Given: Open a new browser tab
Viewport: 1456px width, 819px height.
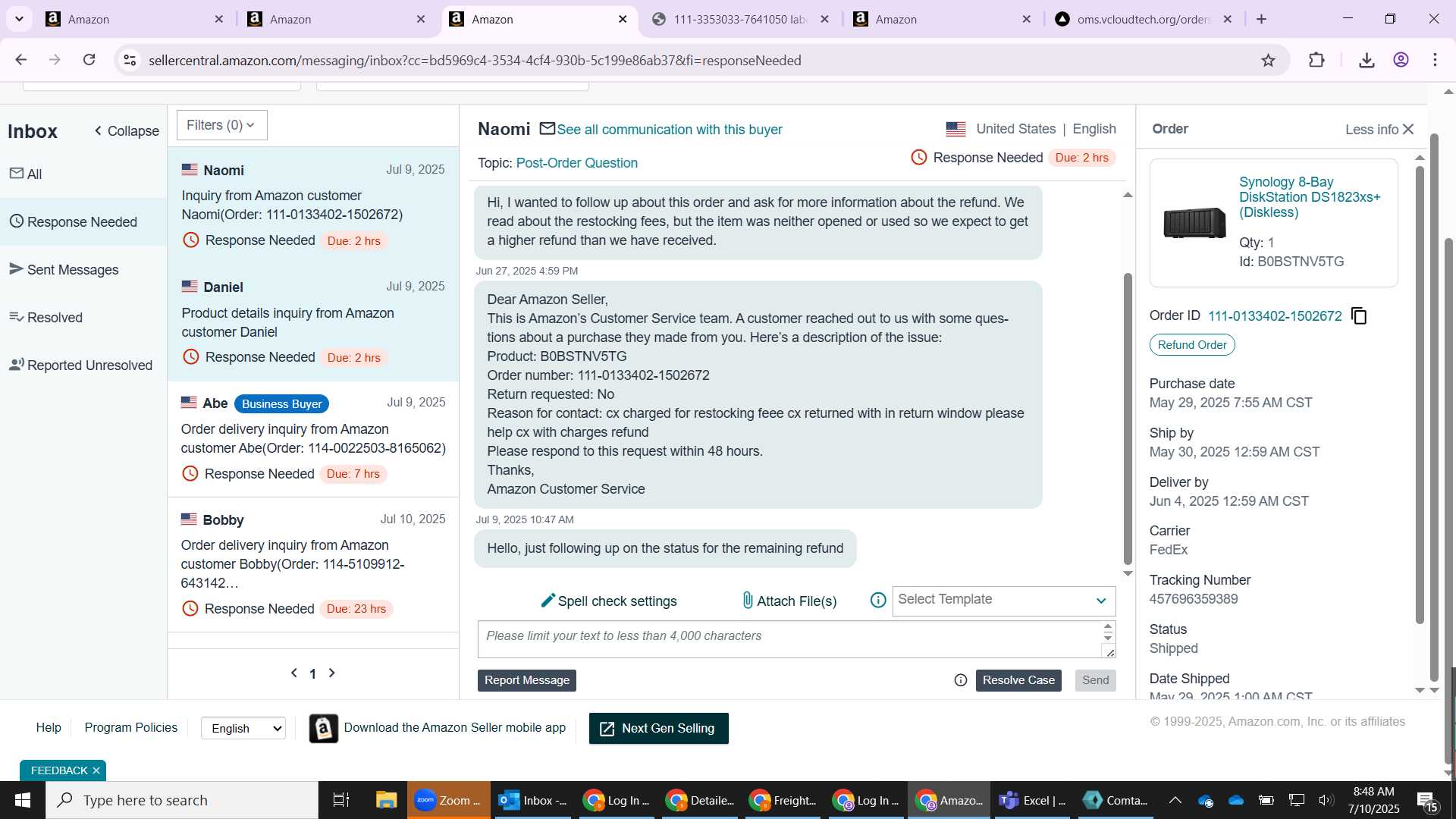Looking at the screenshot, I should point(1261,19).
